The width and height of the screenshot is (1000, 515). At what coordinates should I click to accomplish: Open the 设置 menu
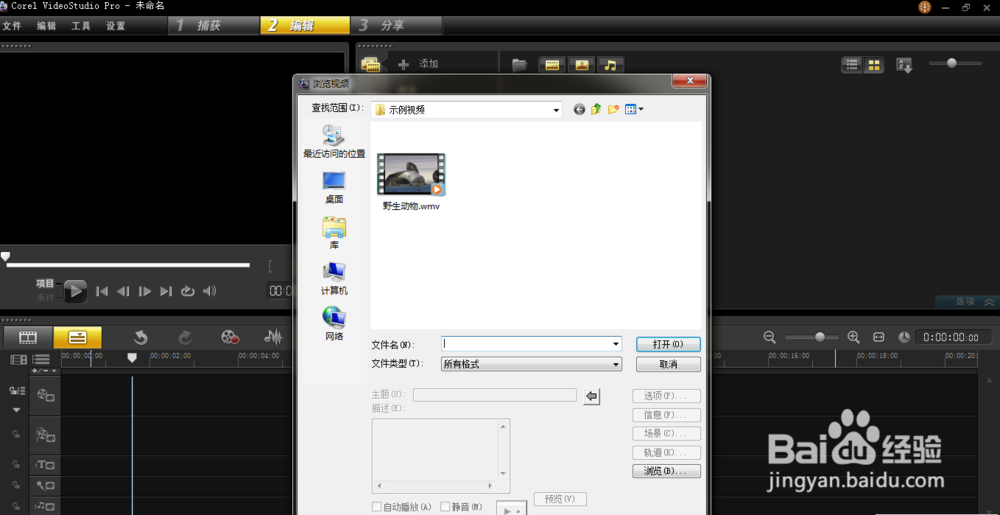[x=115, y=26]
